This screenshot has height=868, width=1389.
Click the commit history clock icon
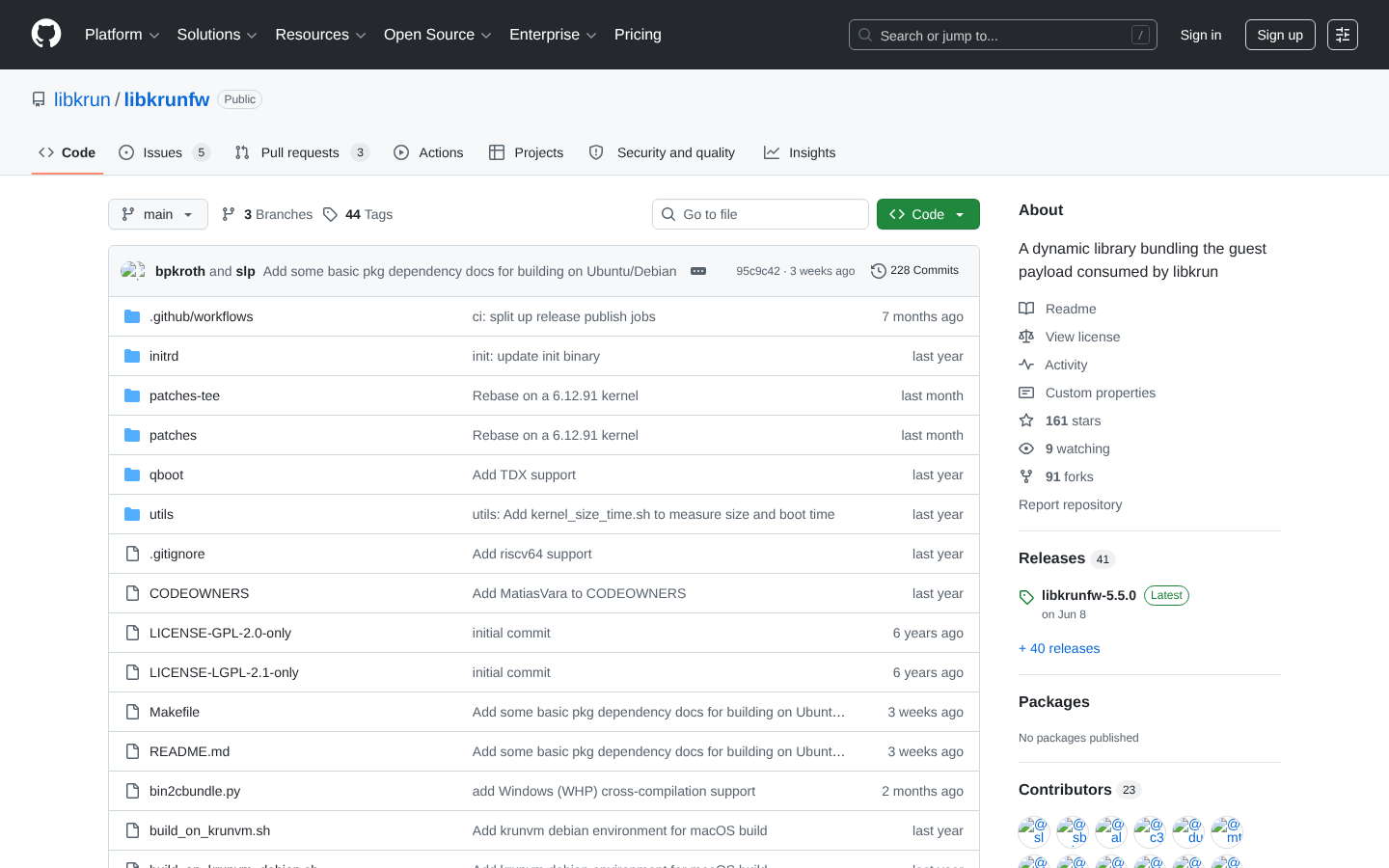point(878,271)
